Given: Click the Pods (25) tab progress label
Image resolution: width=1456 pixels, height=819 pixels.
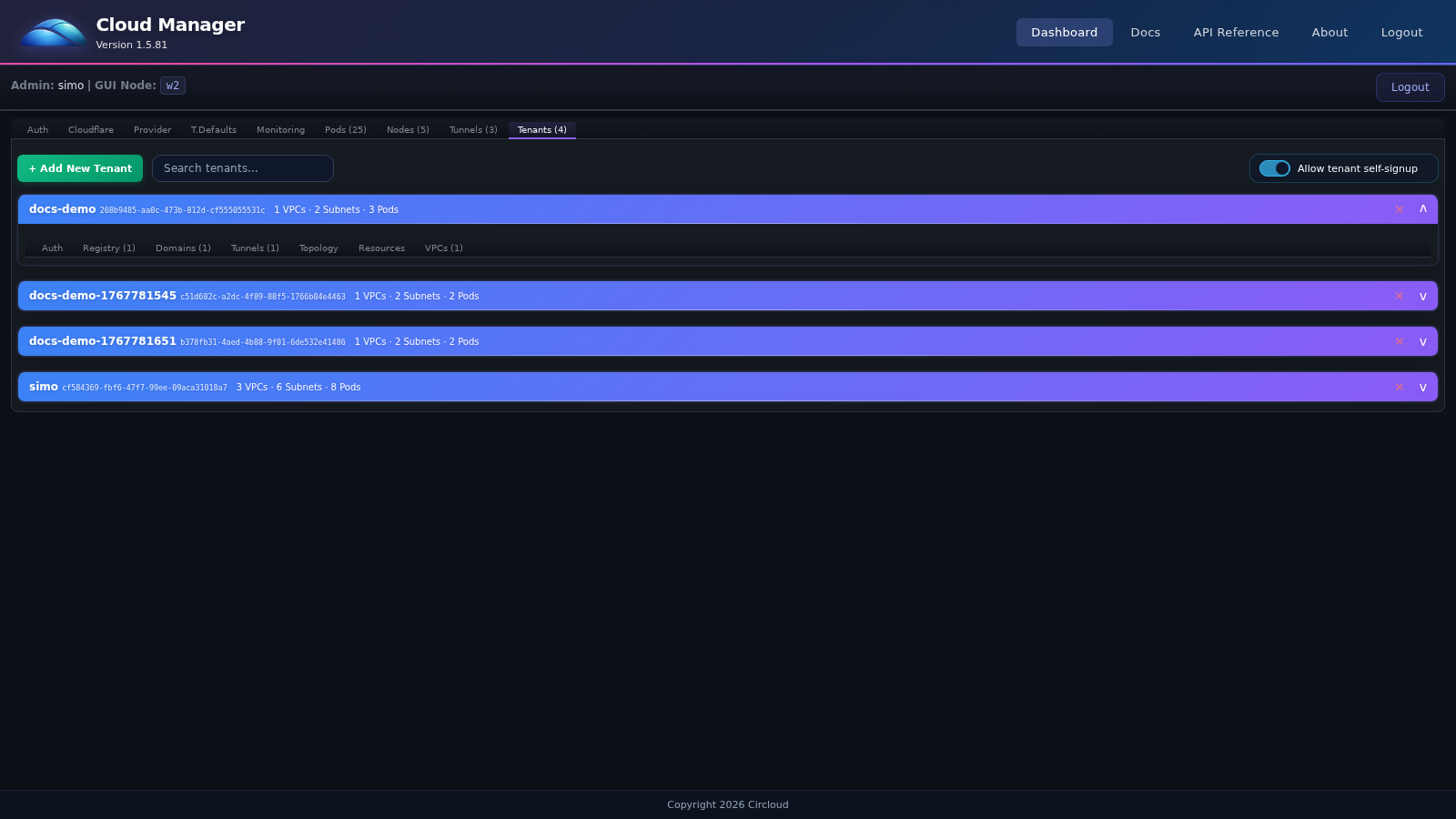Looking at the screenshot, I should (345, 129).
